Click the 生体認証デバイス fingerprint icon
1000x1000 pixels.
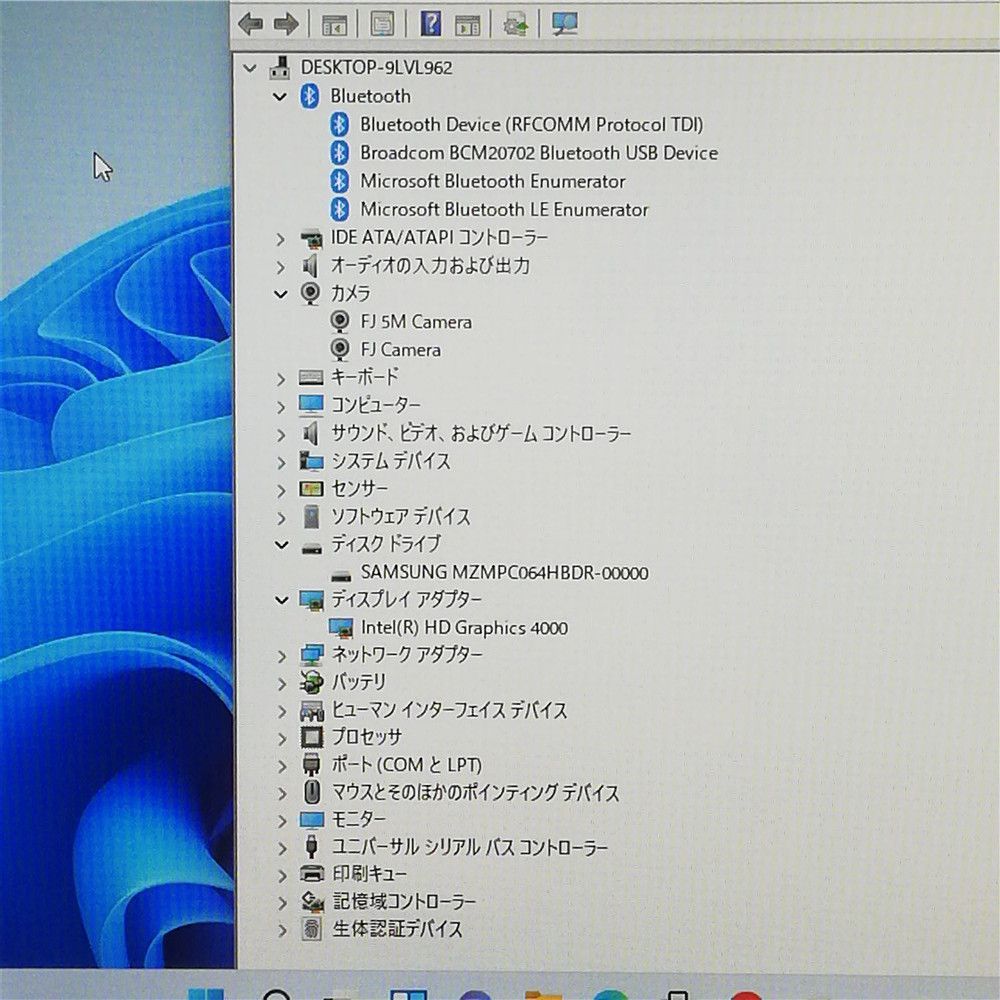(x=312, y=929)
